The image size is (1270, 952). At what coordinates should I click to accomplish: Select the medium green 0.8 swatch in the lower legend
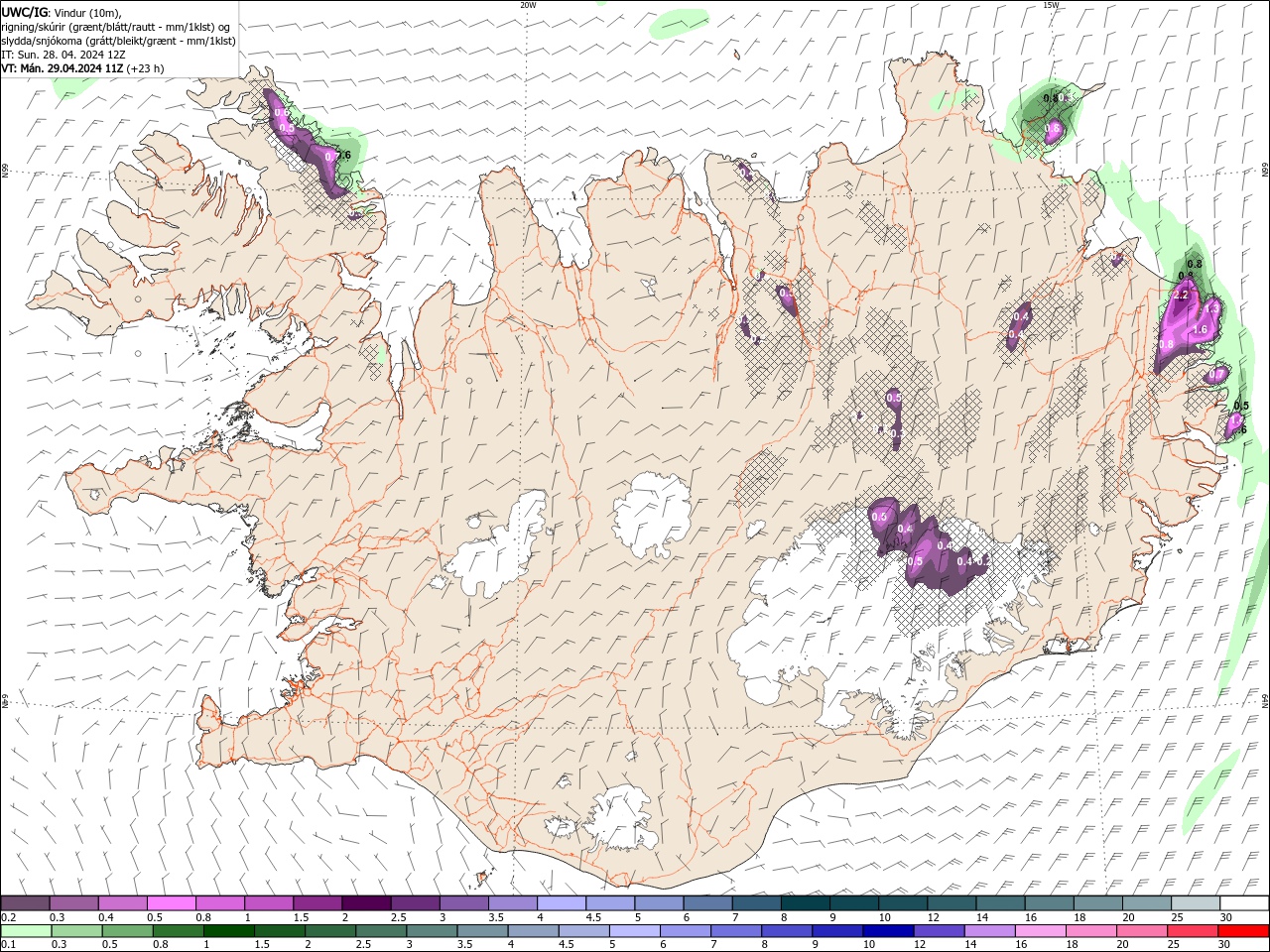point(179,931)
